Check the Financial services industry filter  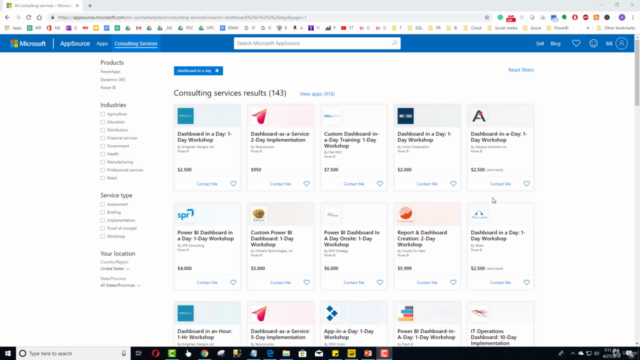(x=102, y=138)
